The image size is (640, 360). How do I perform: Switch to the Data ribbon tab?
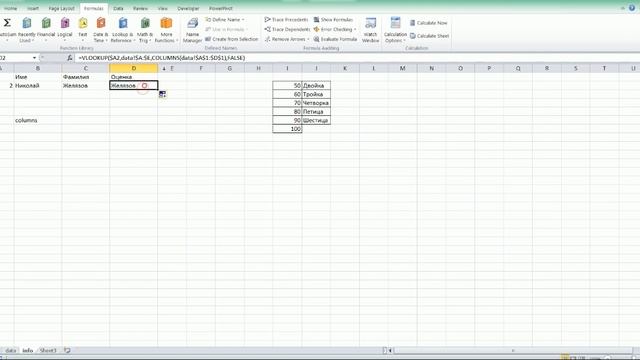pyautogui.click(x=118, y=8)
